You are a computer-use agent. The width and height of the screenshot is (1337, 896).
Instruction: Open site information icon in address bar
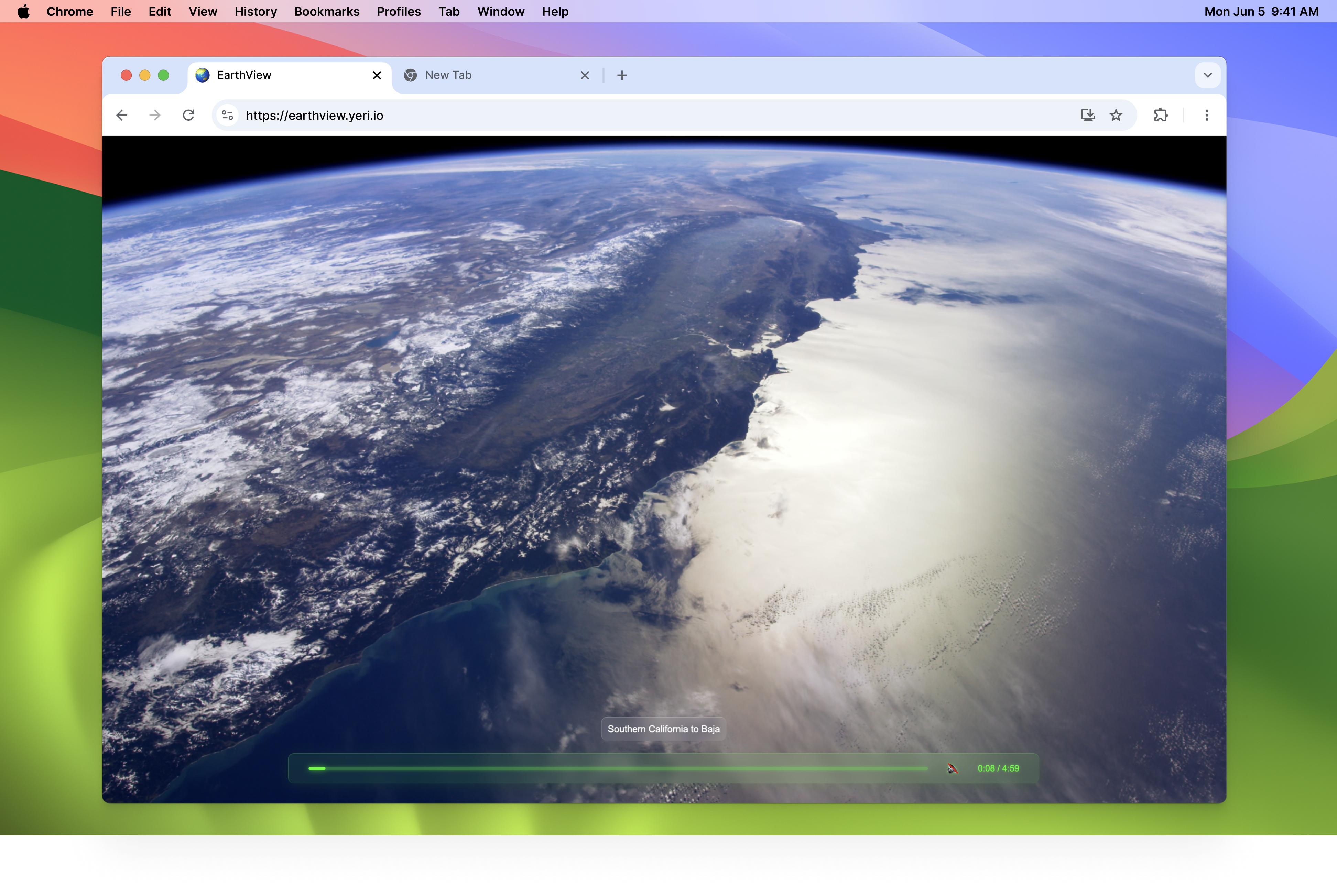pos(227,116)
